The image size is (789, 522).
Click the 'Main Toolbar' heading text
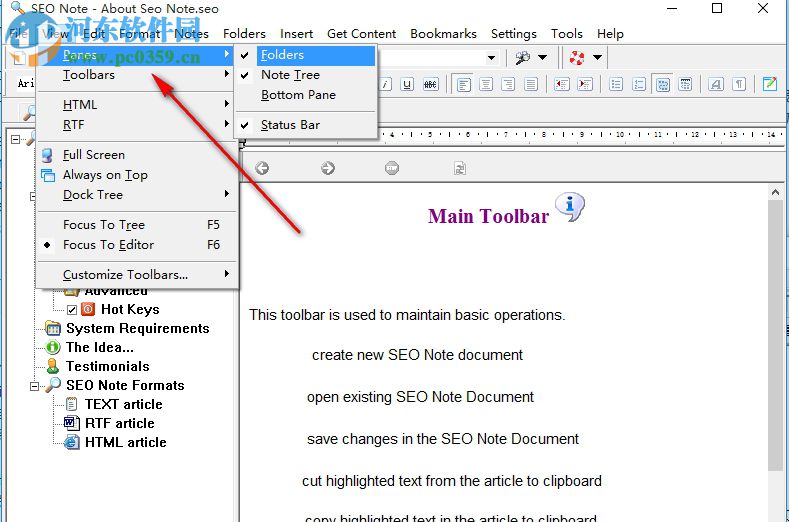tap(488, 216)
